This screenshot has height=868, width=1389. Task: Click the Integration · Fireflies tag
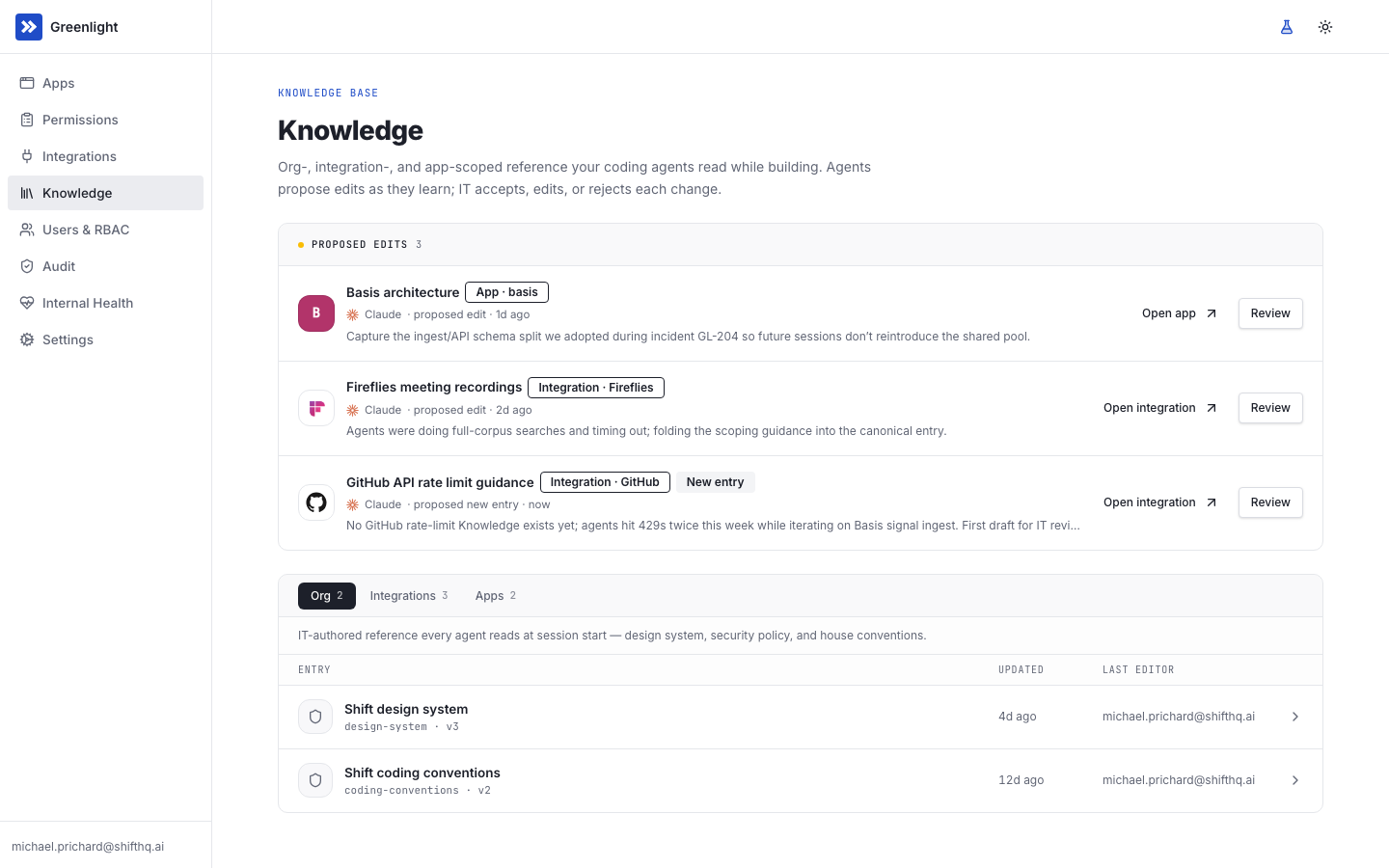[x=596, y=388]
